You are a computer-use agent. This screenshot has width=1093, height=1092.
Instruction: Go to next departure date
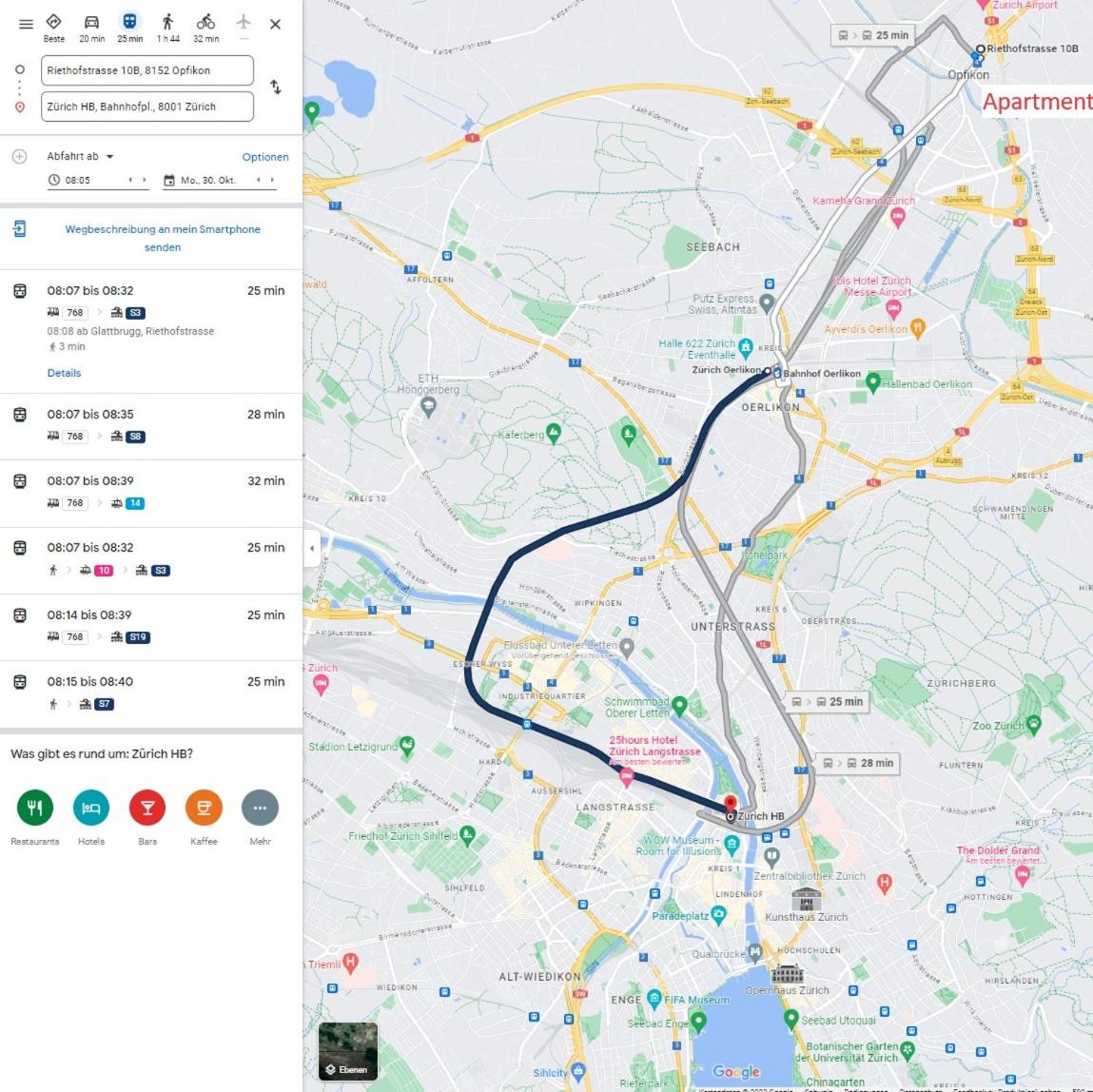click(273, 180)
